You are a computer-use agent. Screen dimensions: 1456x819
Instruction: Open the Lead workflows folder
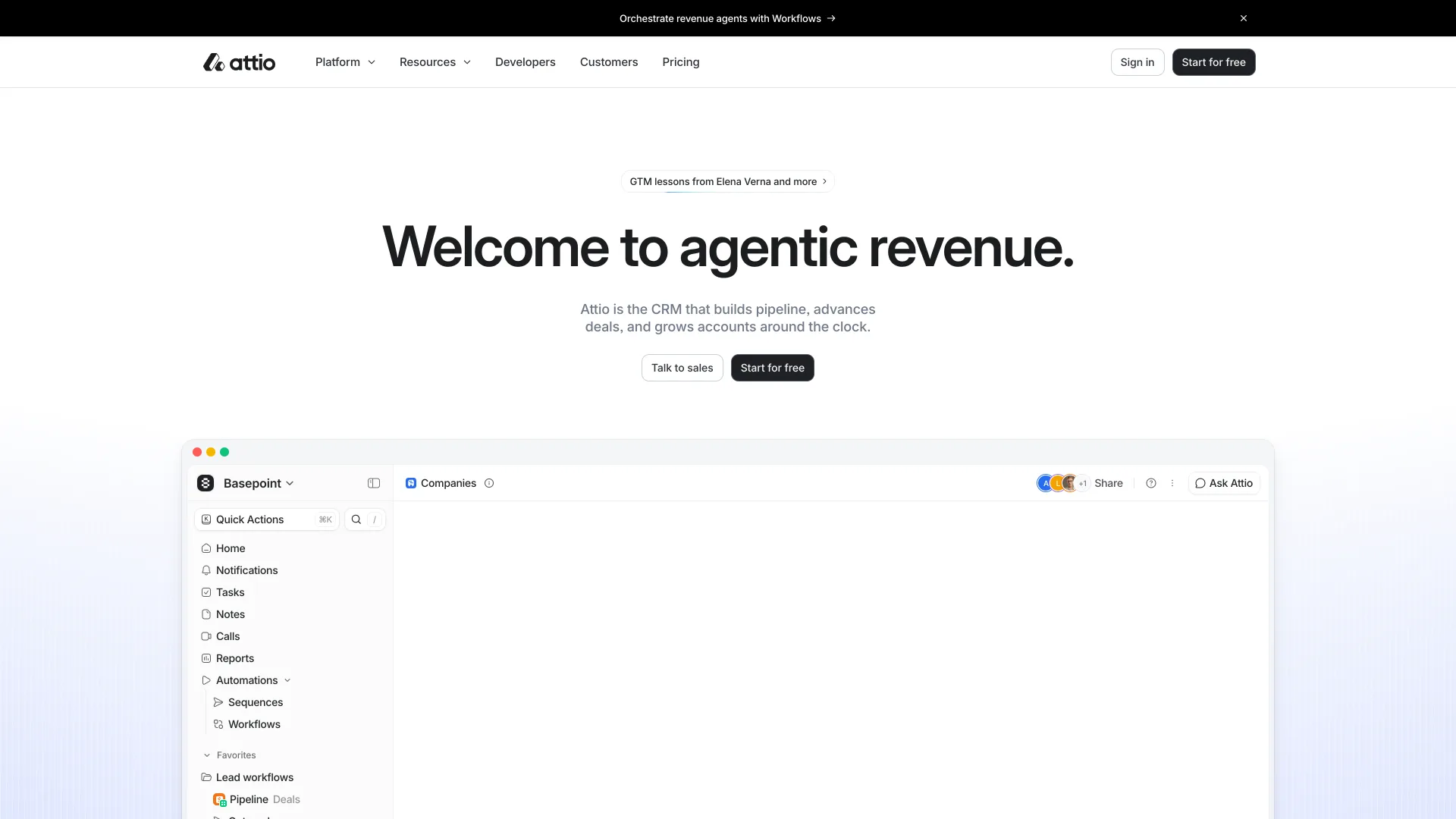click(247, 777)
